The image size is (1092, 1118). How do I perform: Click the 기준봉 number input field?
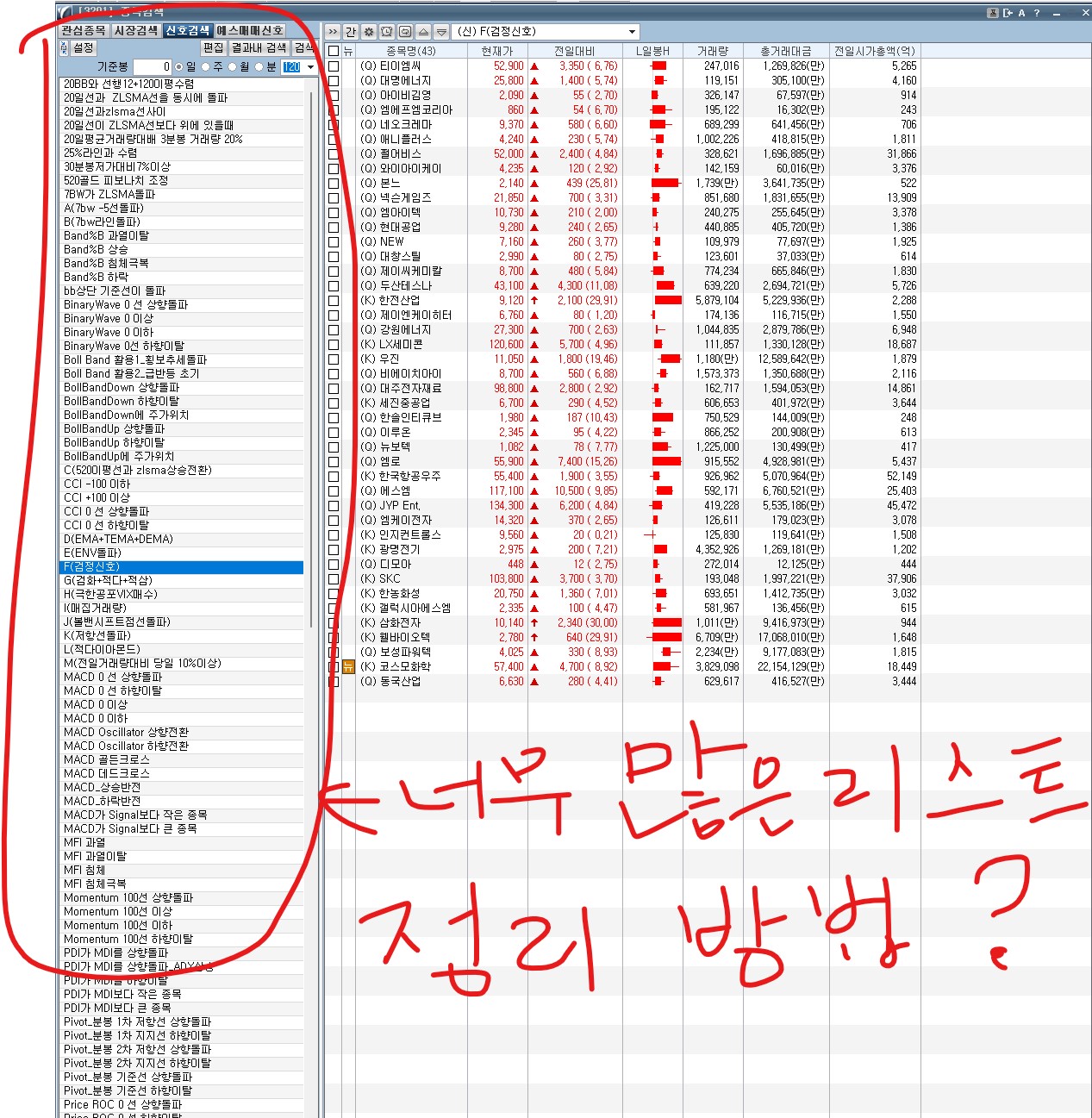point(153,67)
